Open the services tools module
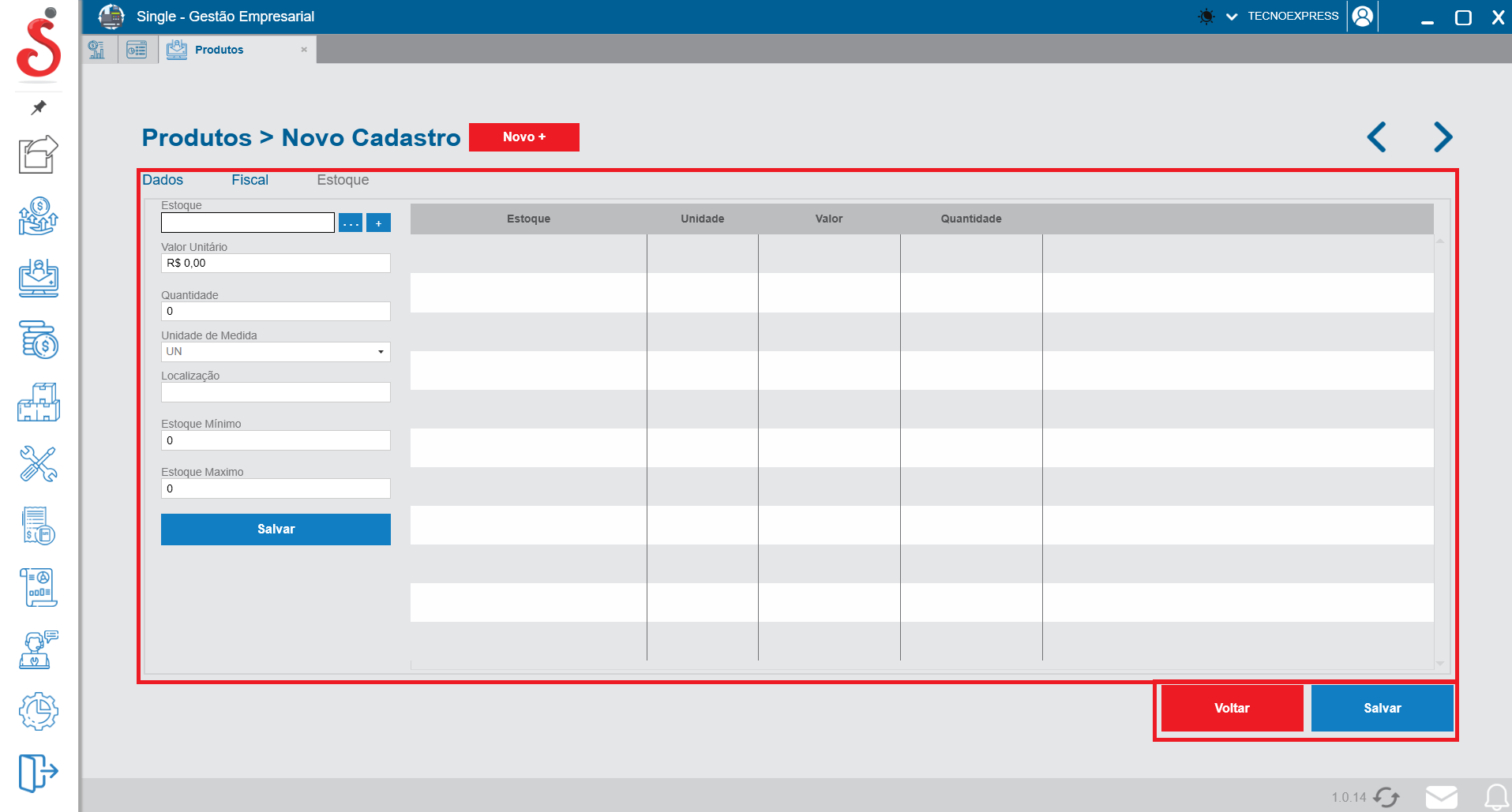This screenshot has width=1512, height=812. point(37,464)
